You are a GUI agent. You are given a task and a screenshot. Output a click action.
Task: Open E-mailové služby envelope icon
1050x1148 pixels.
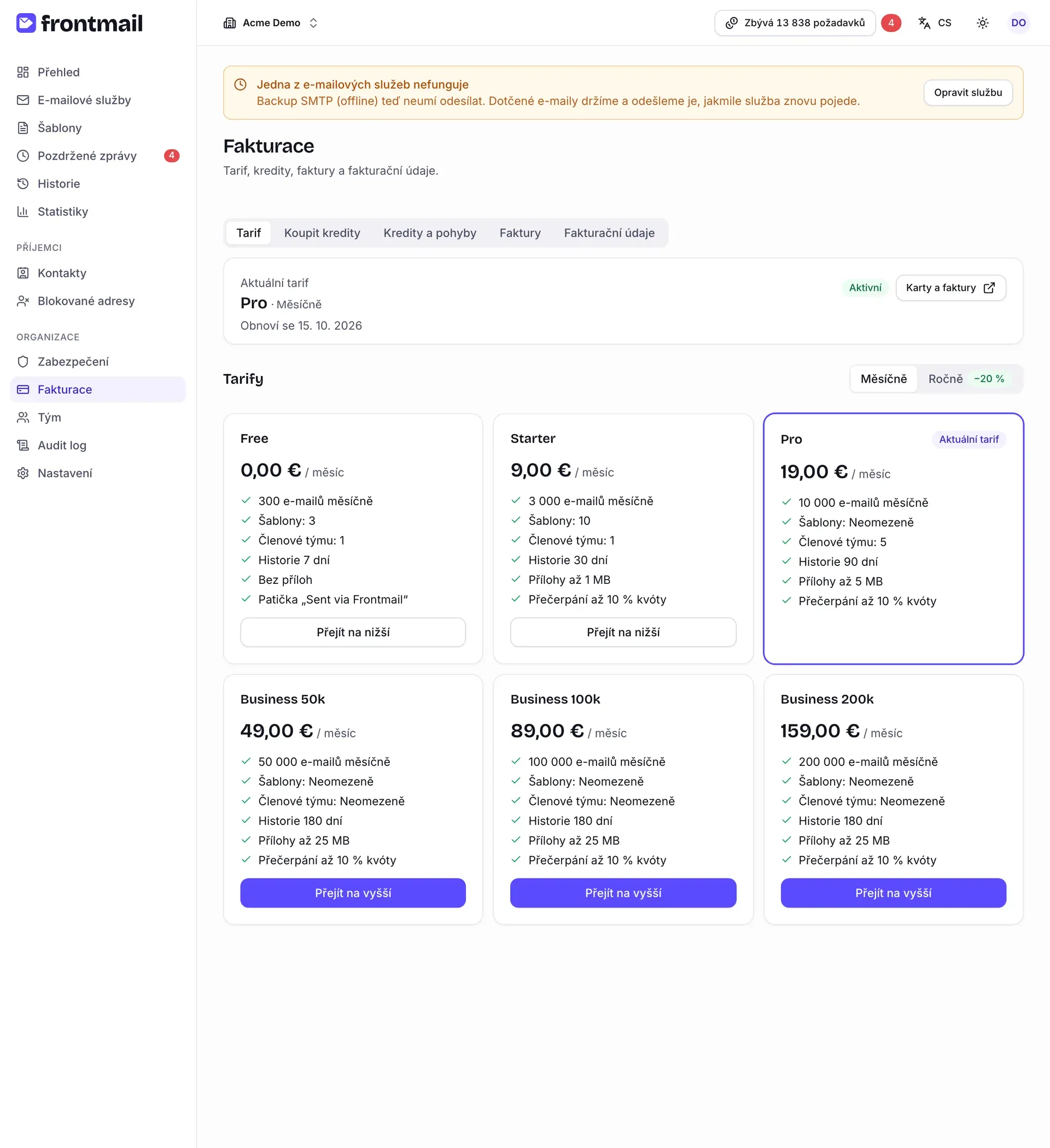pos(23,100)
